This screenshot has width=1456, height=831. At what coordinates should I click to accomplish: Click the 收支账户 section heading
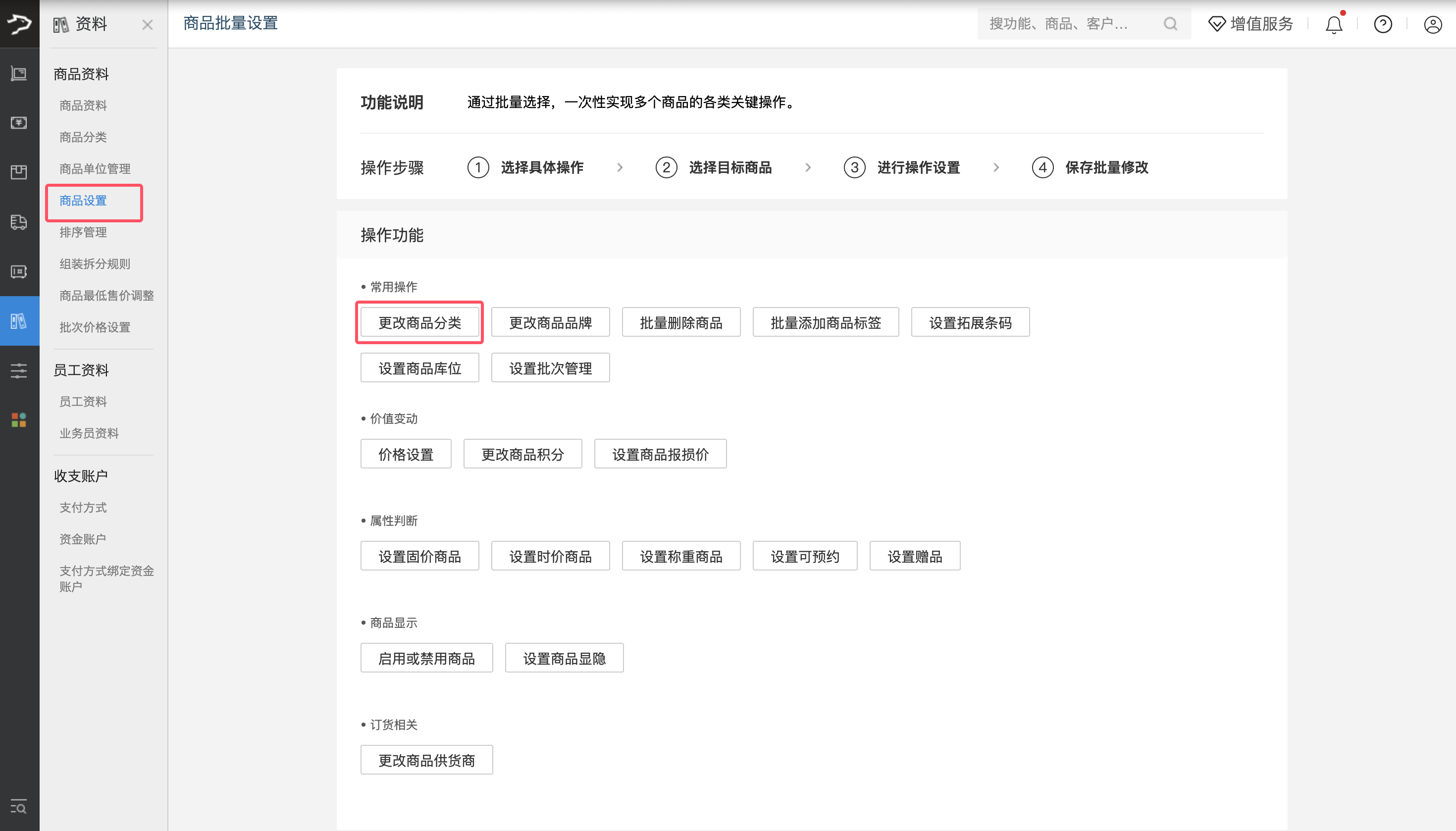(81, 476)
